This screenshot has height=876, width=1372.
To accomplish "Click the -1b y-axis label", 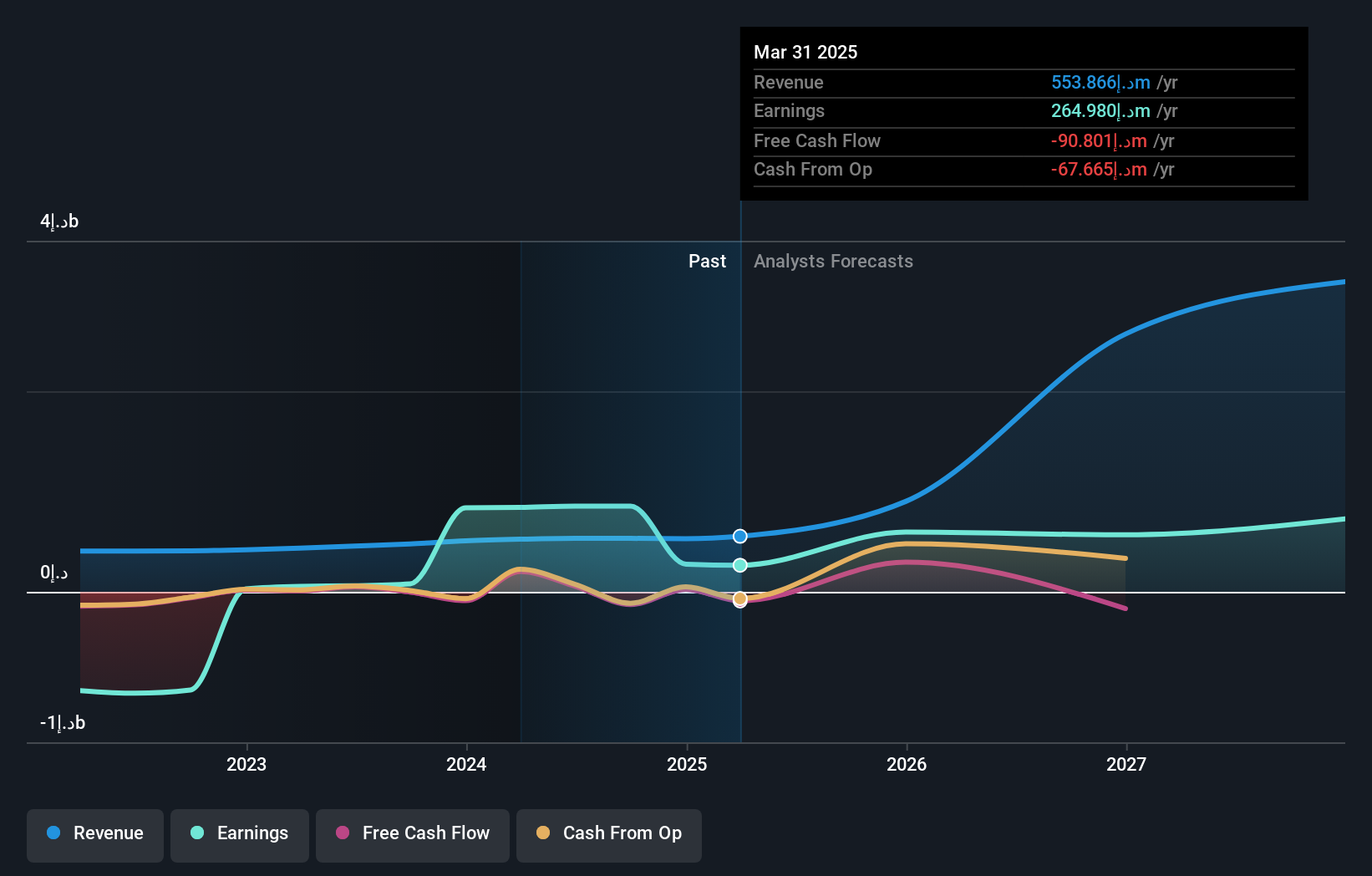I will point(63,722).
